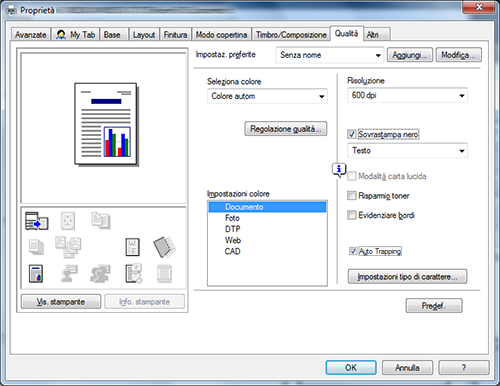Click the grey booklet cover sheets icon

pyautogui.click(x=164, y=247)
